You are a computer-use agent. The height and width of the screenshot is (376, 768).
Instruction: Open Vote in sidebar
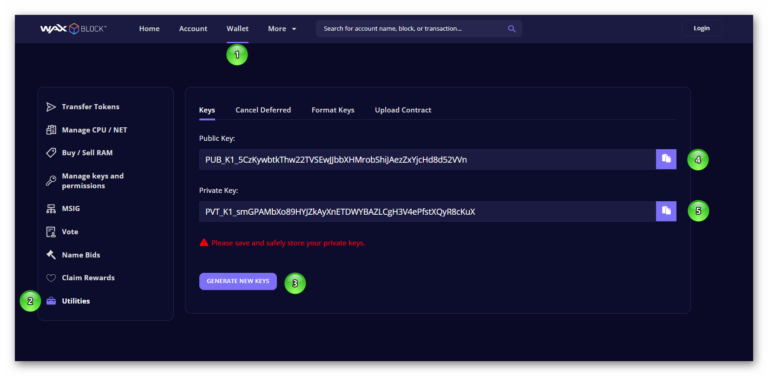pos(70,232)
